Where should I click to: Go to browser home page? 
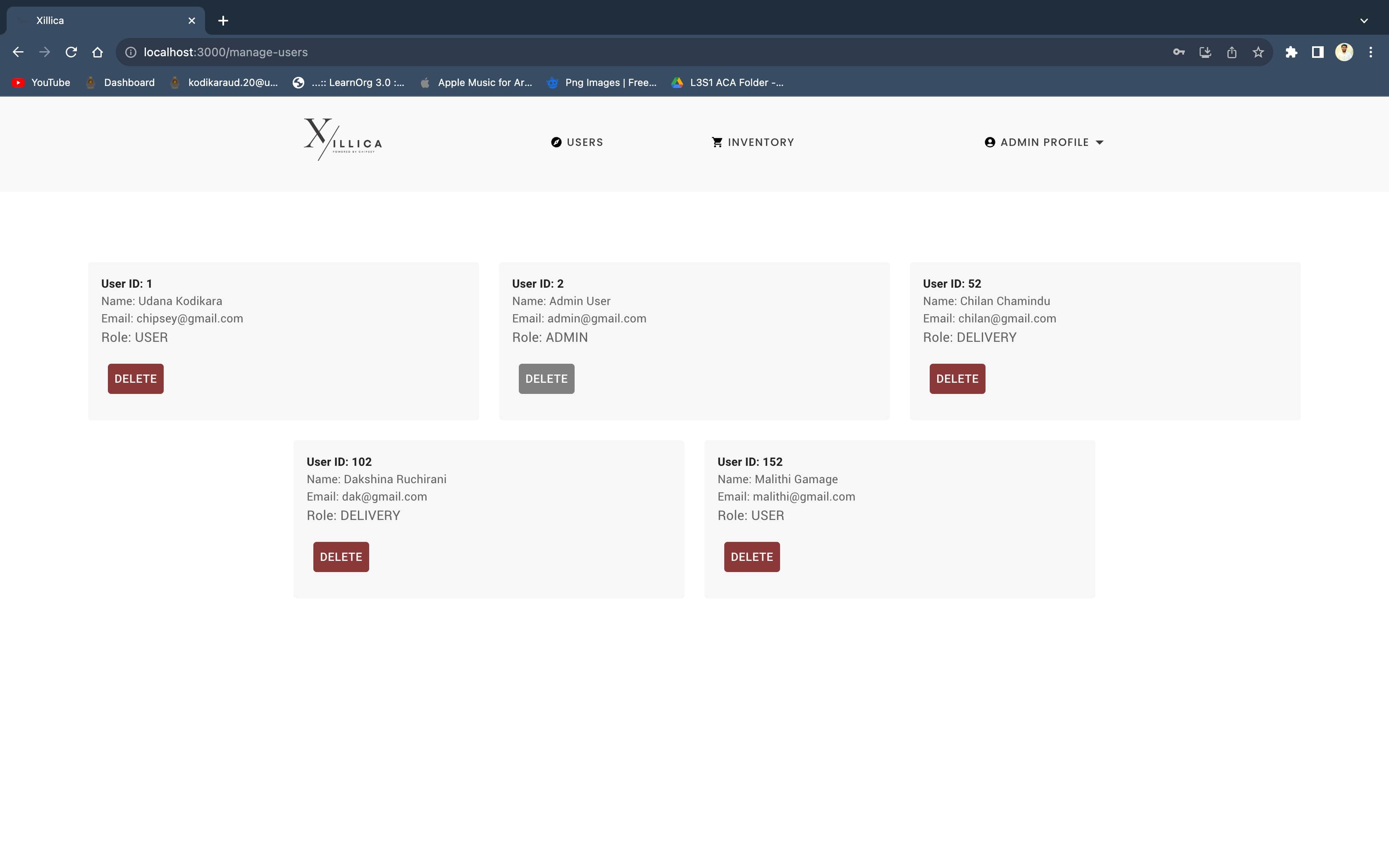click(98, 52)
